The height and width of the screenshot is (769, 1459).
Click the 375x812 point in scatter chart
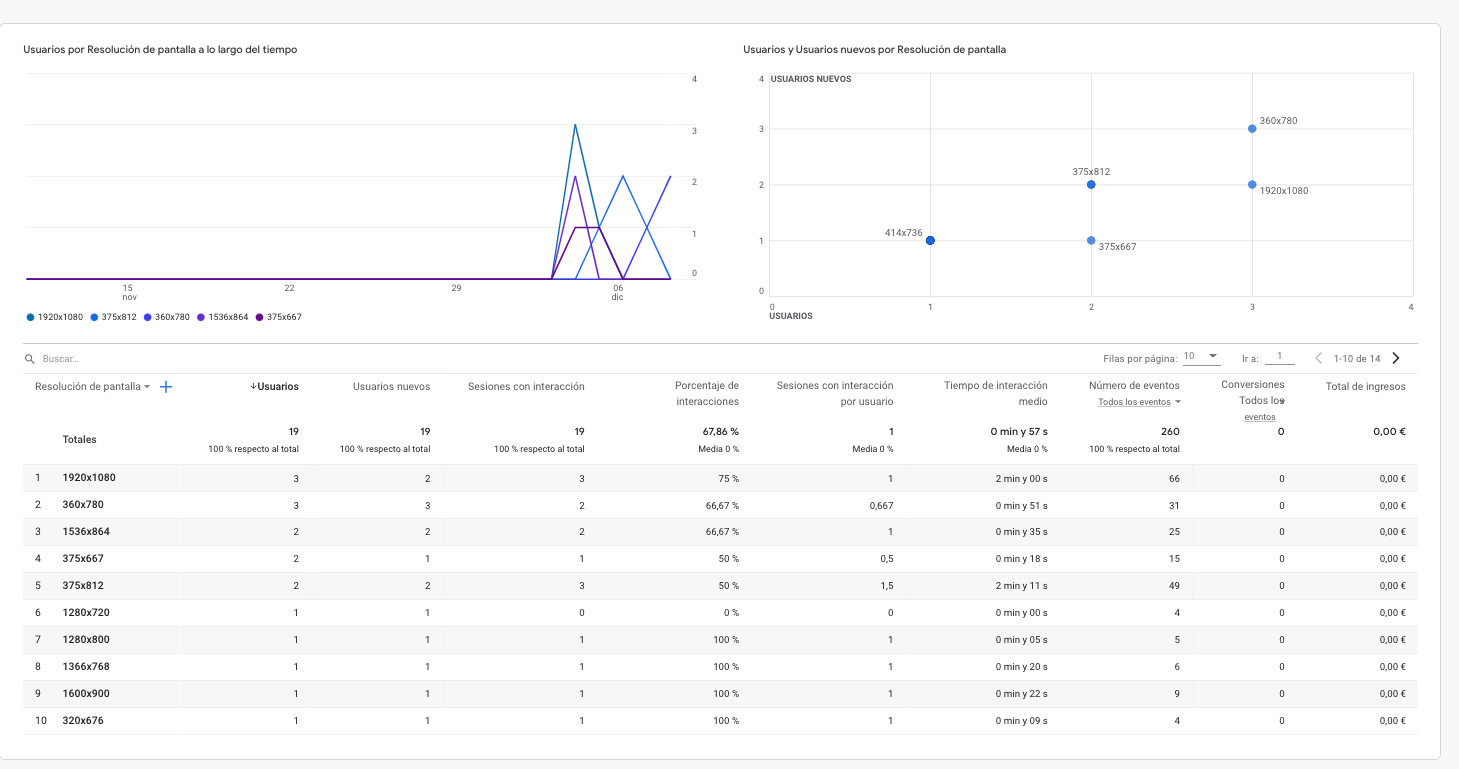pyautogui.click(x=1091, y=184)
